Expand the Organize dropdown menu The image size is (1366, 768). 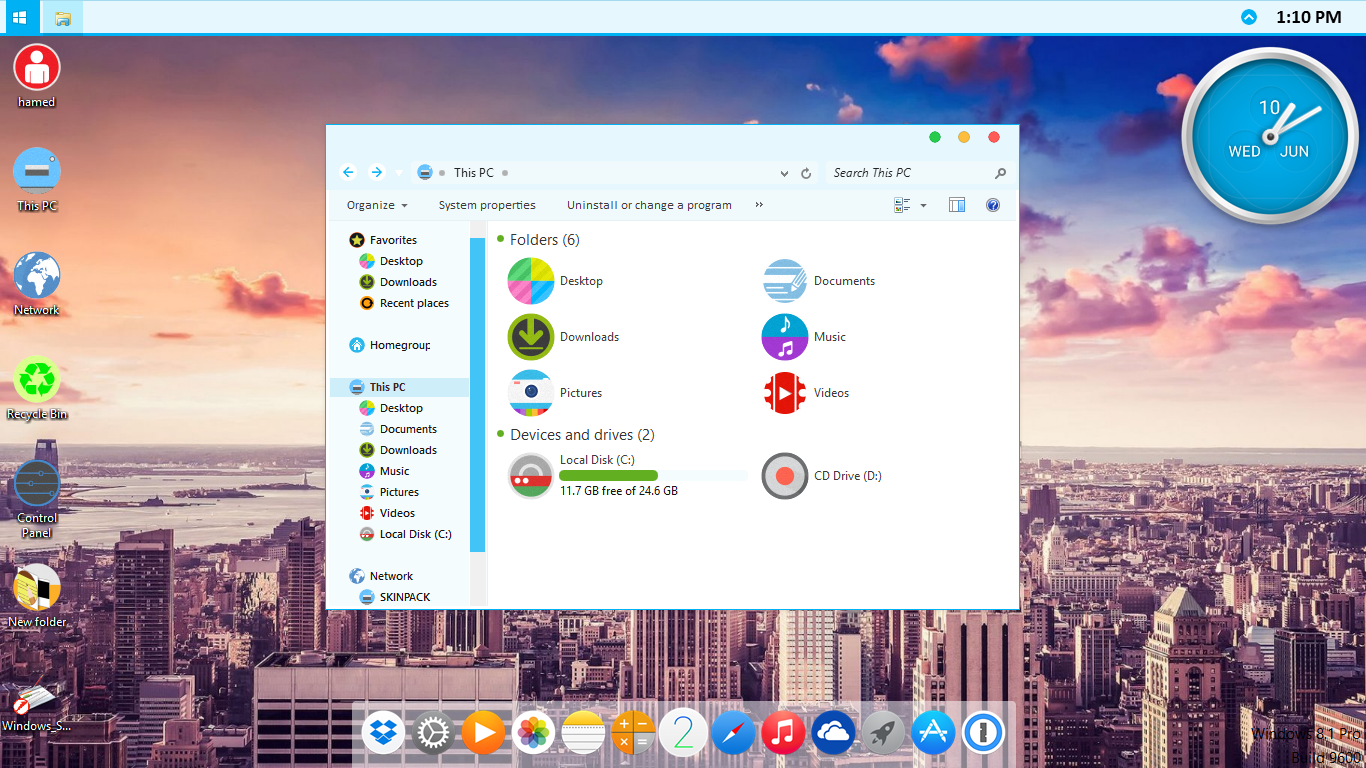click(x=377, y=205)
